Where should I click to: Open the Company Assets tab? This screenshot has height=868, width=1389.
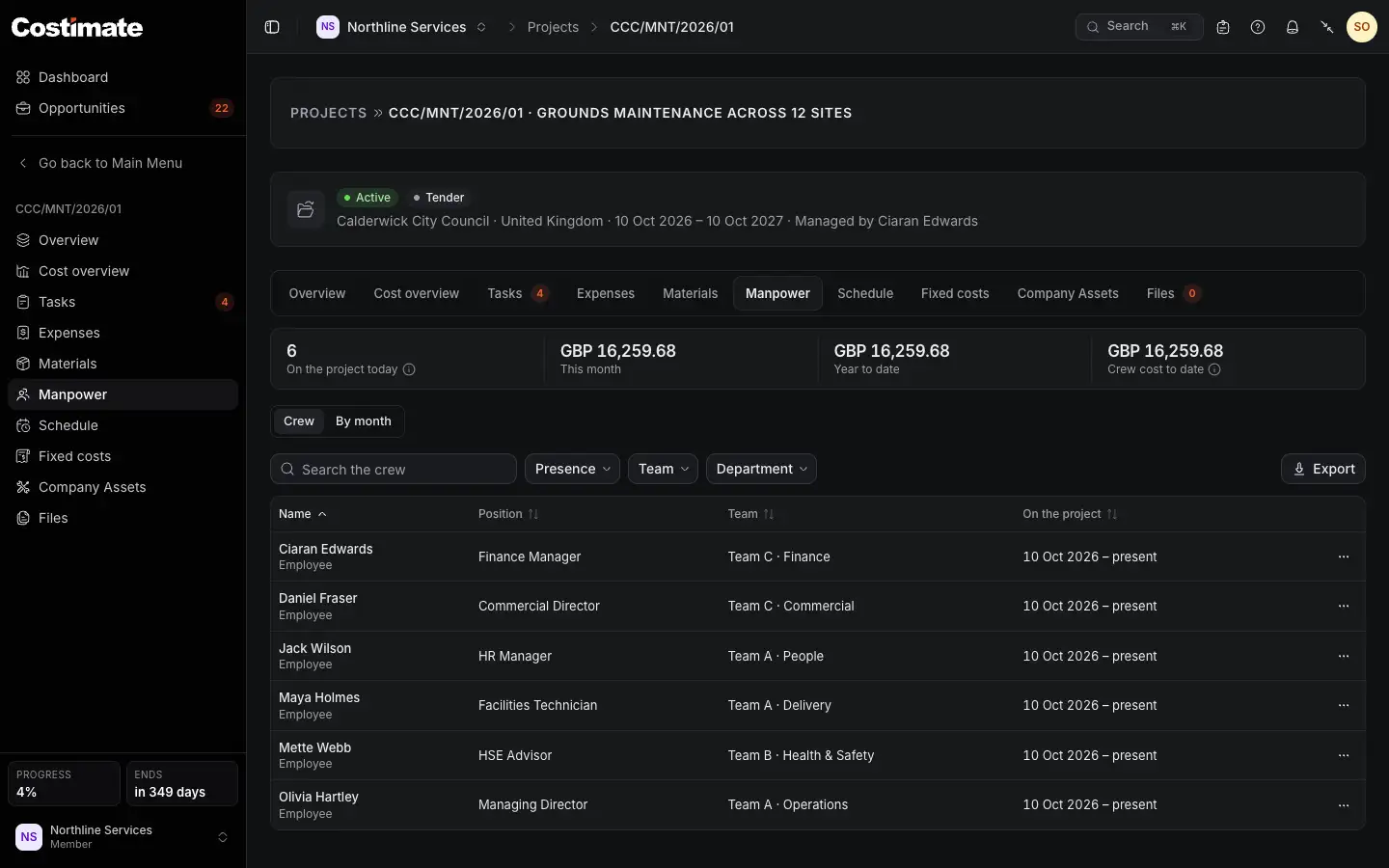1068,293
